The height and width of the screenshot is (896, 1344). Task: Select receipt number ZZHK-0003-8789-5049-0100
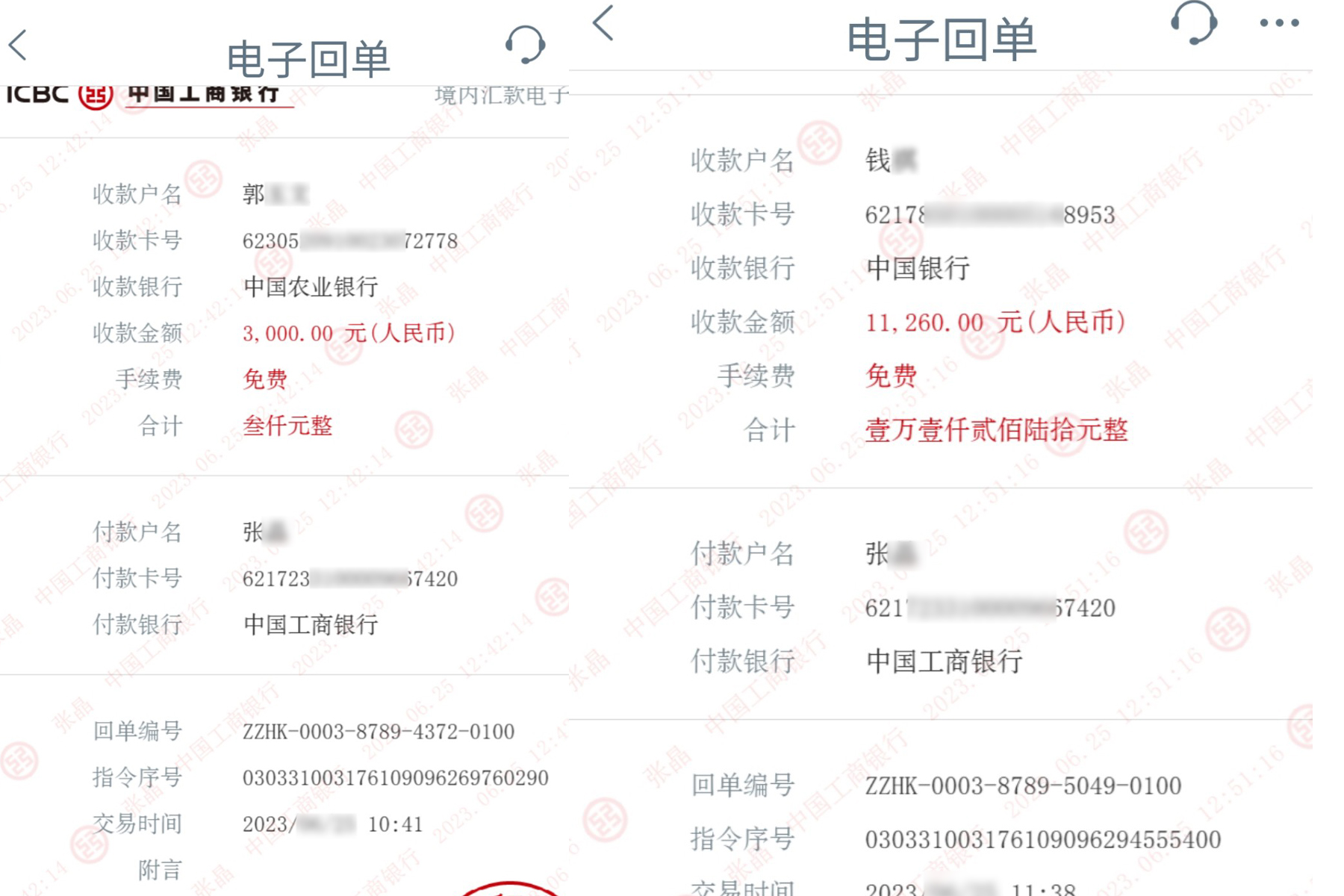point(1023,785)
